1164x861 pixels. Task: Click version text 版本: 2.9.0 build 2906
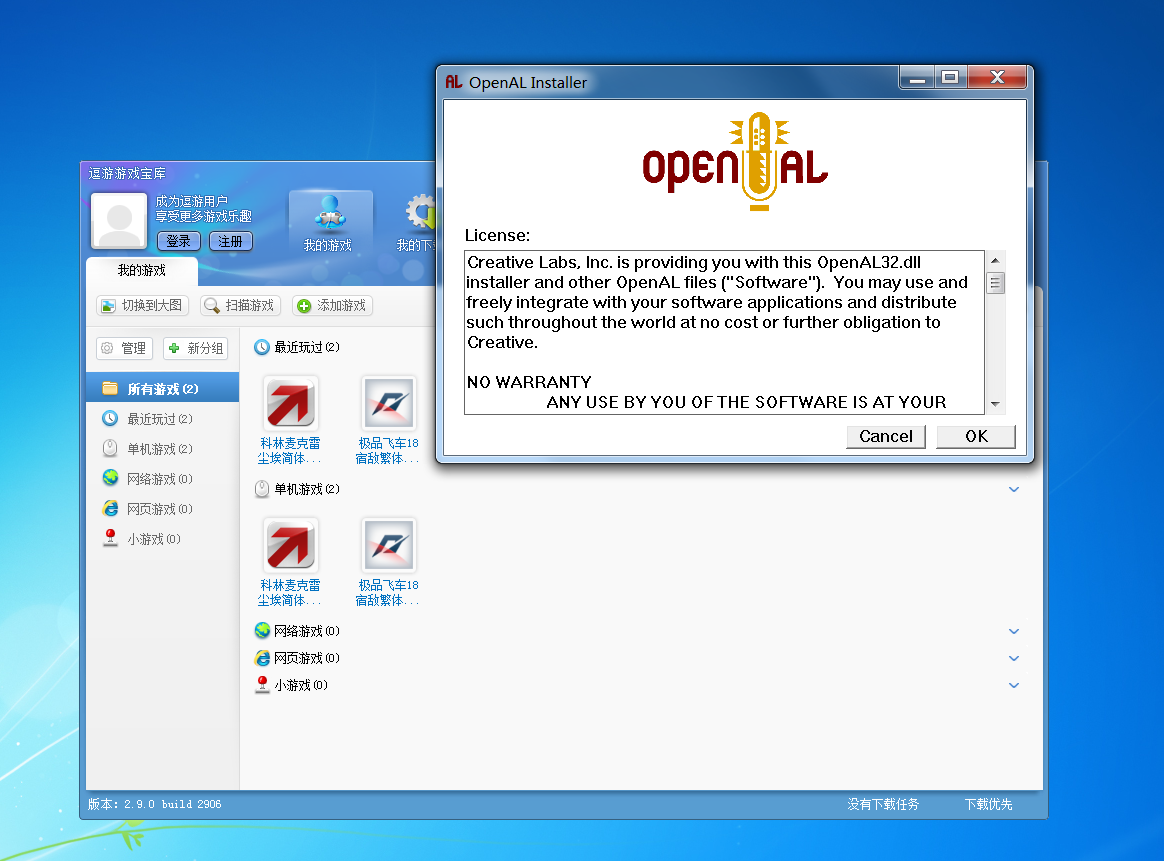[x=154, y=804]
